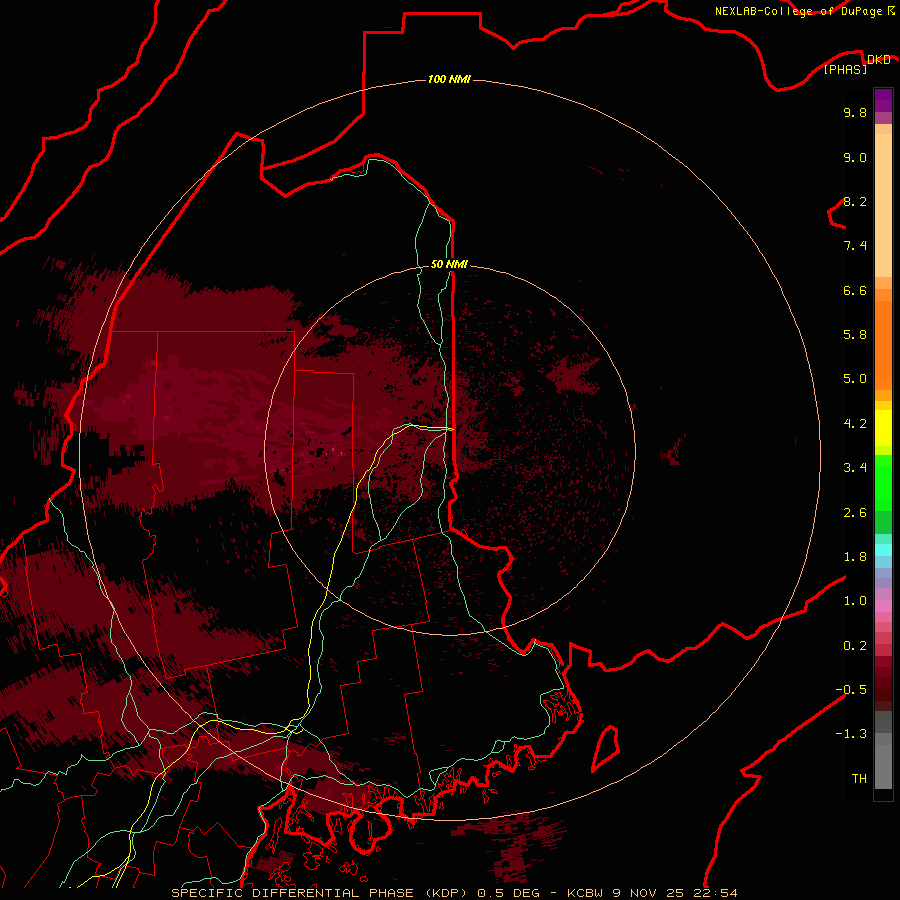
Task: Click the -0.5 value on the color scale
Action: (x=851, y=689)
